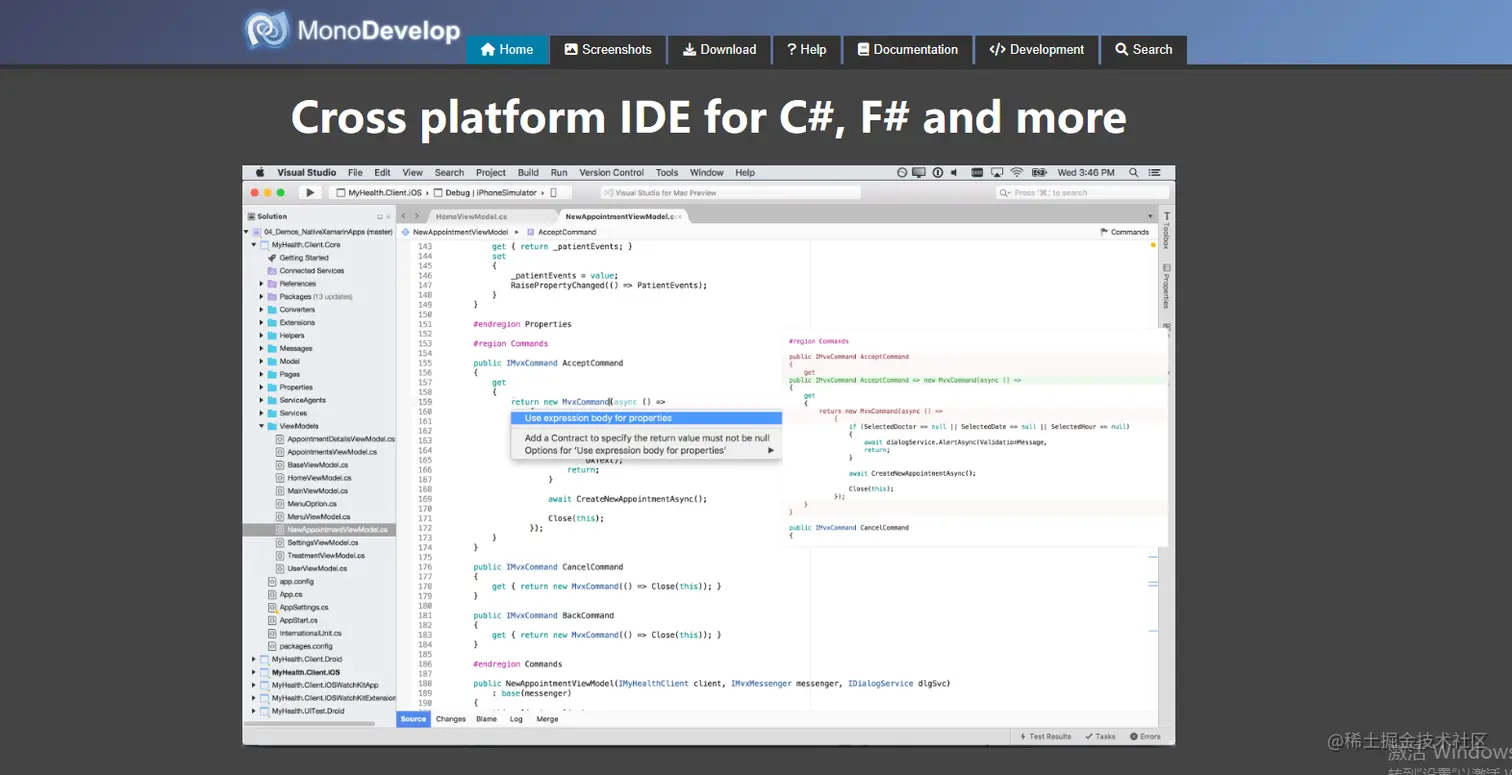Open the Build menu

pos(528,172)
